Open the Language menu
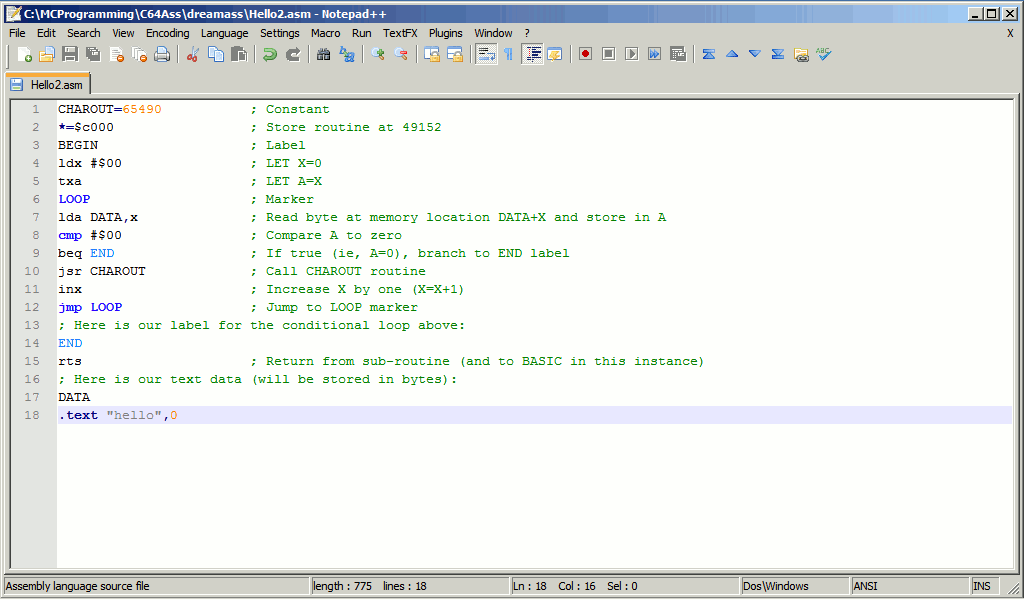 [x=224, y=33]
